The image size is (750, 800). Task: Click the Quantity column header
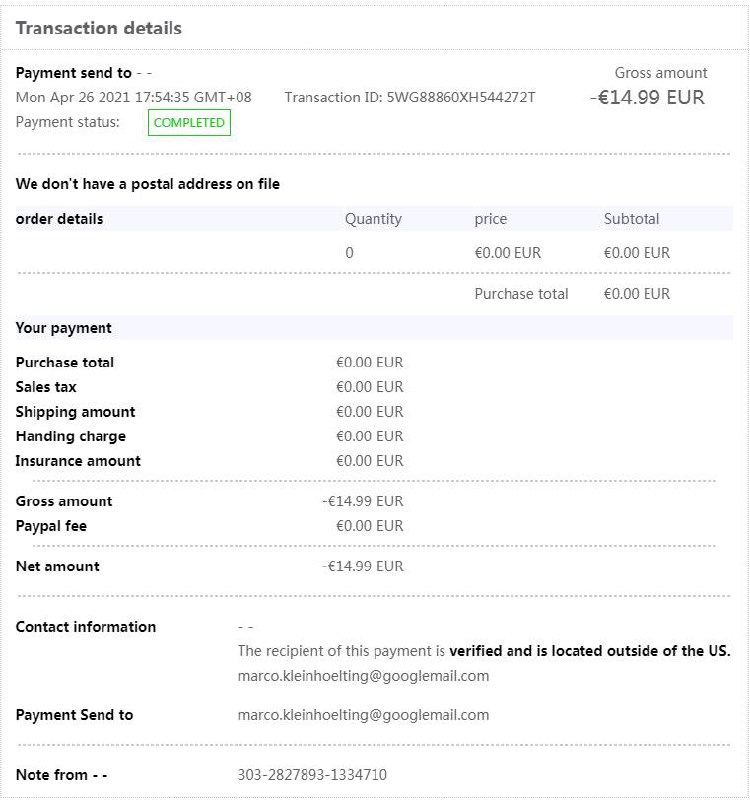[373, 219]
